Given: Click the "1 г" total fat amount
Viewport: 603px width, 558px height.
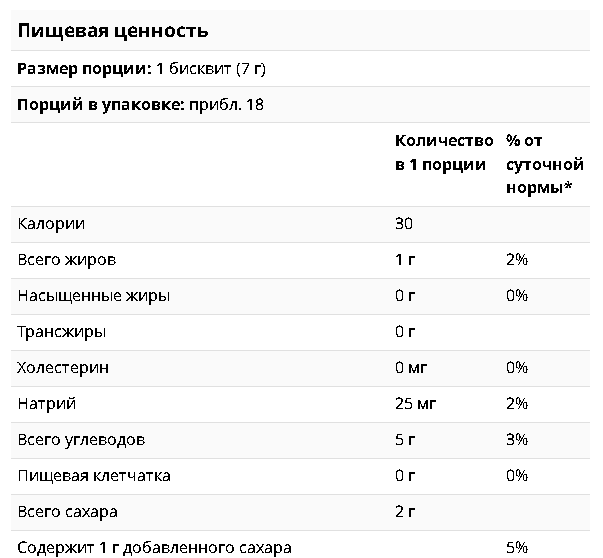Looking at the screenshot, I should 405,260.
